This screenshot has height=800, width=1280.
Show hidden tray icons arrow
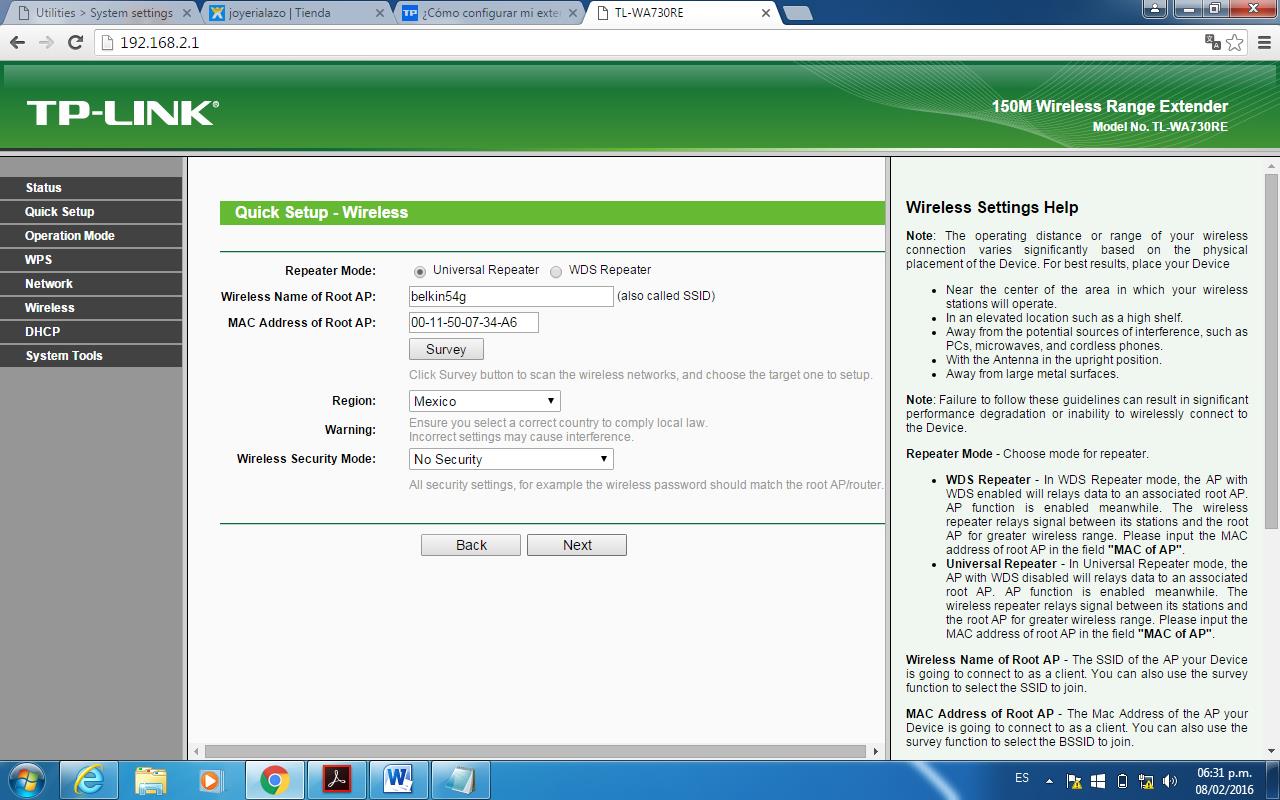1049,781
